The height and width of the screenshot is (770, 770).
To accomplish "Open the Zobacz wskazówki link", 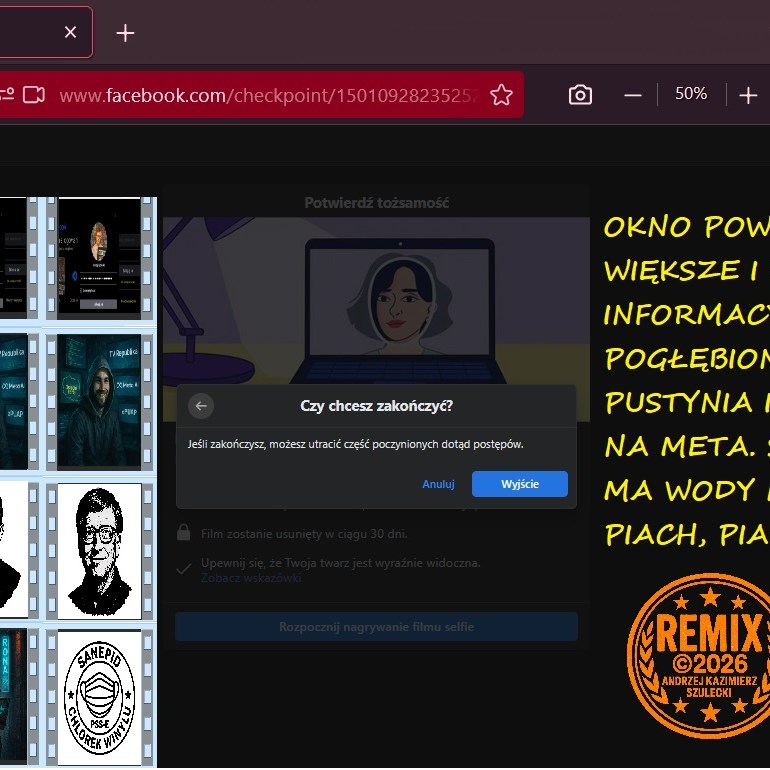I will [250, 578].
